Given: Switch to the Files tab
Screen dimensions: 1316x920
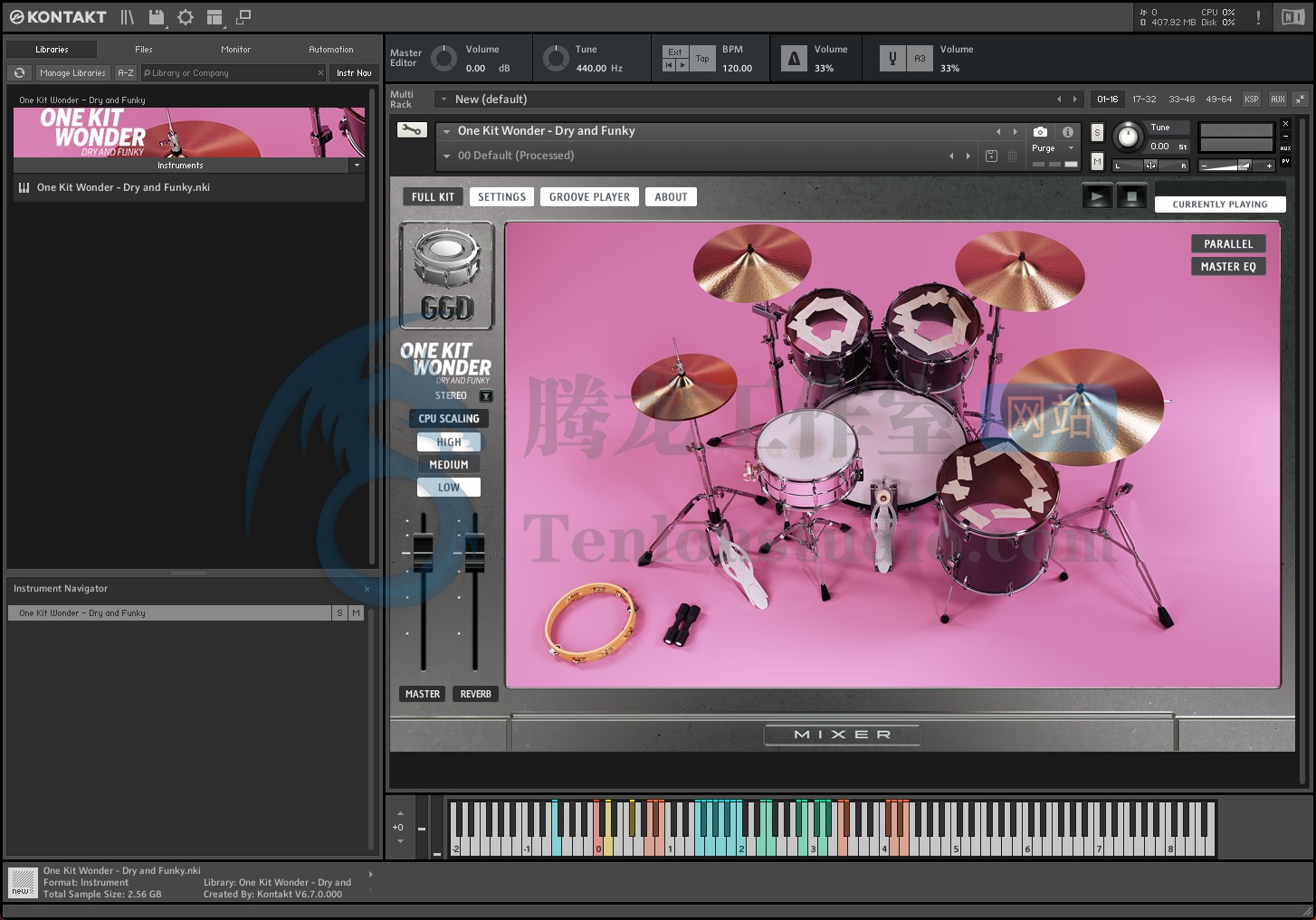Looking at the screenshot, I should click(144, 50).
